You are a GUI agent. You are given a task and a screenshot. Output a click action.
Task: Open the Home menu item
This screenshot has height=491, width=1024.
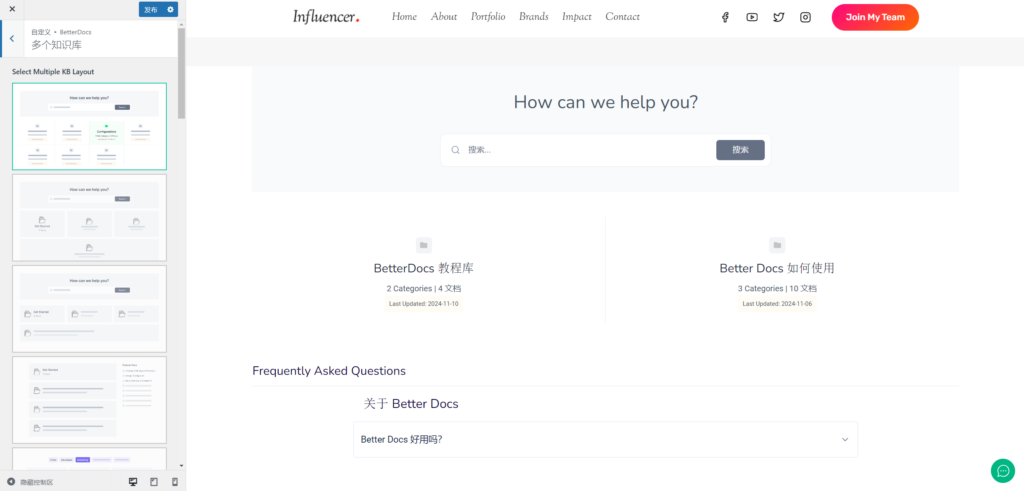[x=404, y=17]
